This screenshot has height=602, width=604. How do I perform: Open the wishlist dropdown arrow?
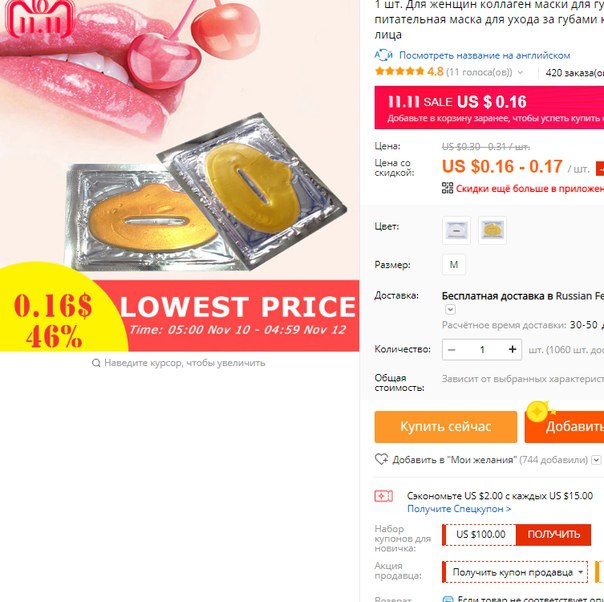[x=596, y=459]
